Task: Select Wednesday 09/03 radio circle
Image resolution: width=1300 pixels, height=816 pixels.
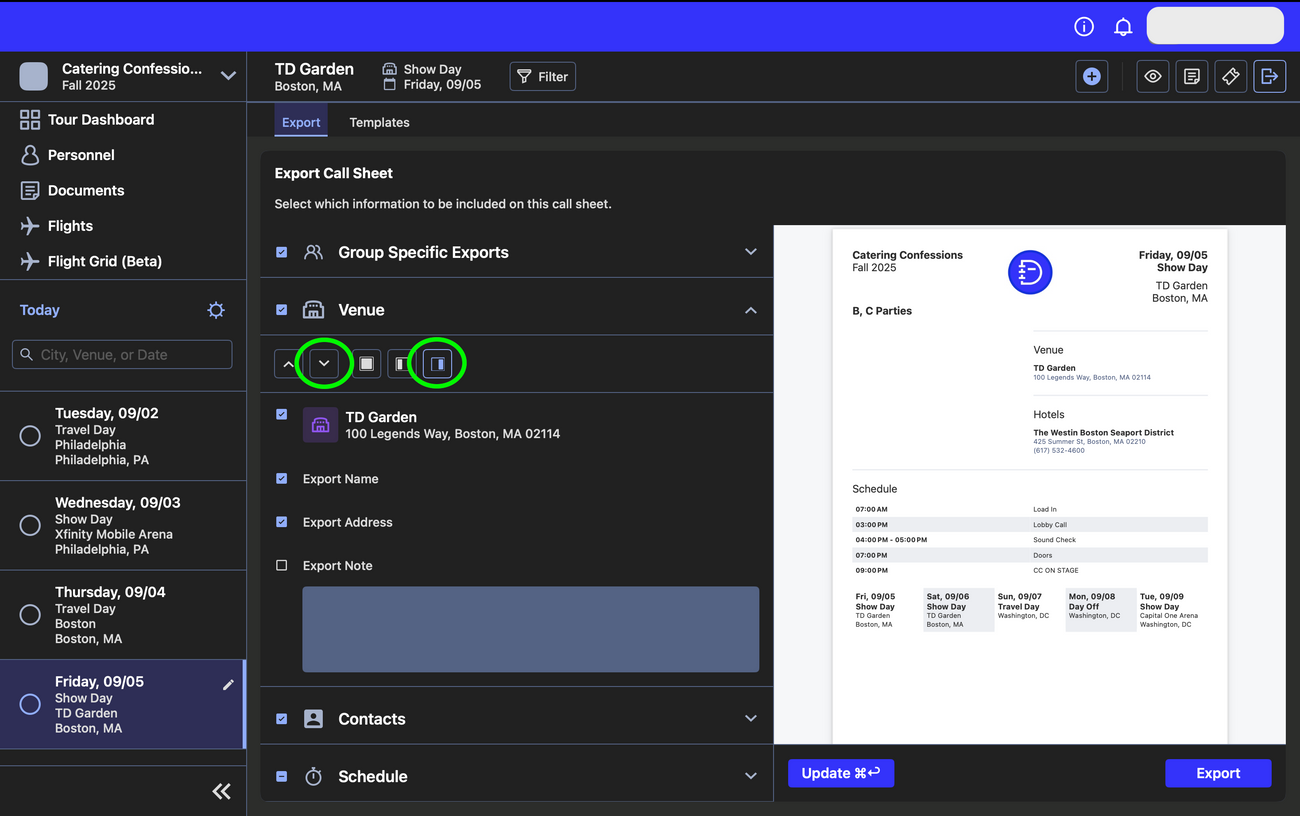Action: pos(30,525)
